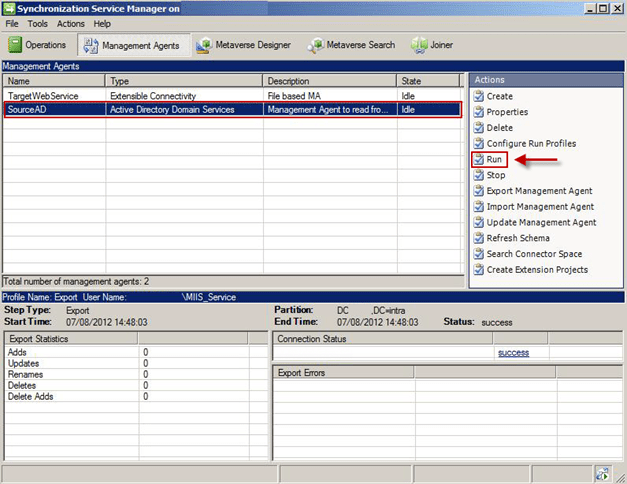Open the Operations toolbar view

click(x=38, y=45)
